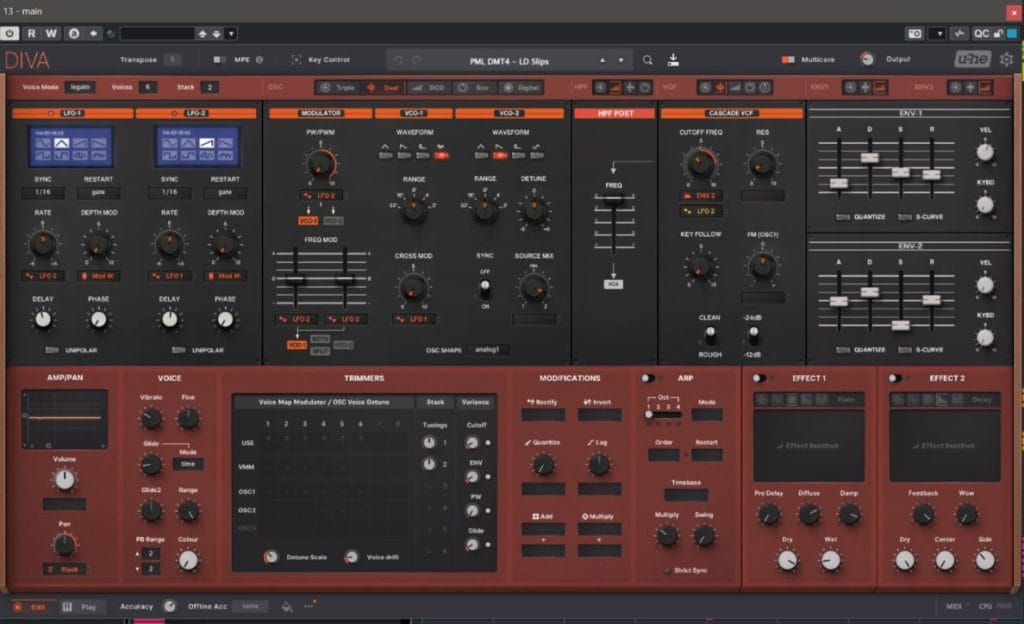Image resolution: width=1024 pixels, height=624 pixels.
Task: Click the preset search magnifier icon
Action: [x=648, y=60]
